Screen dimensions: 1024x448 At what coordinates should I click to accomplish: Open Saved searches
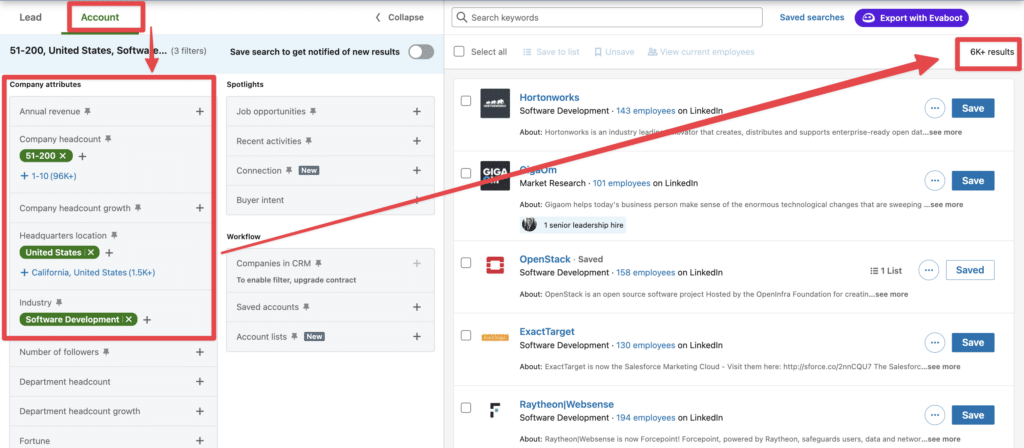(x=812, y=18)
